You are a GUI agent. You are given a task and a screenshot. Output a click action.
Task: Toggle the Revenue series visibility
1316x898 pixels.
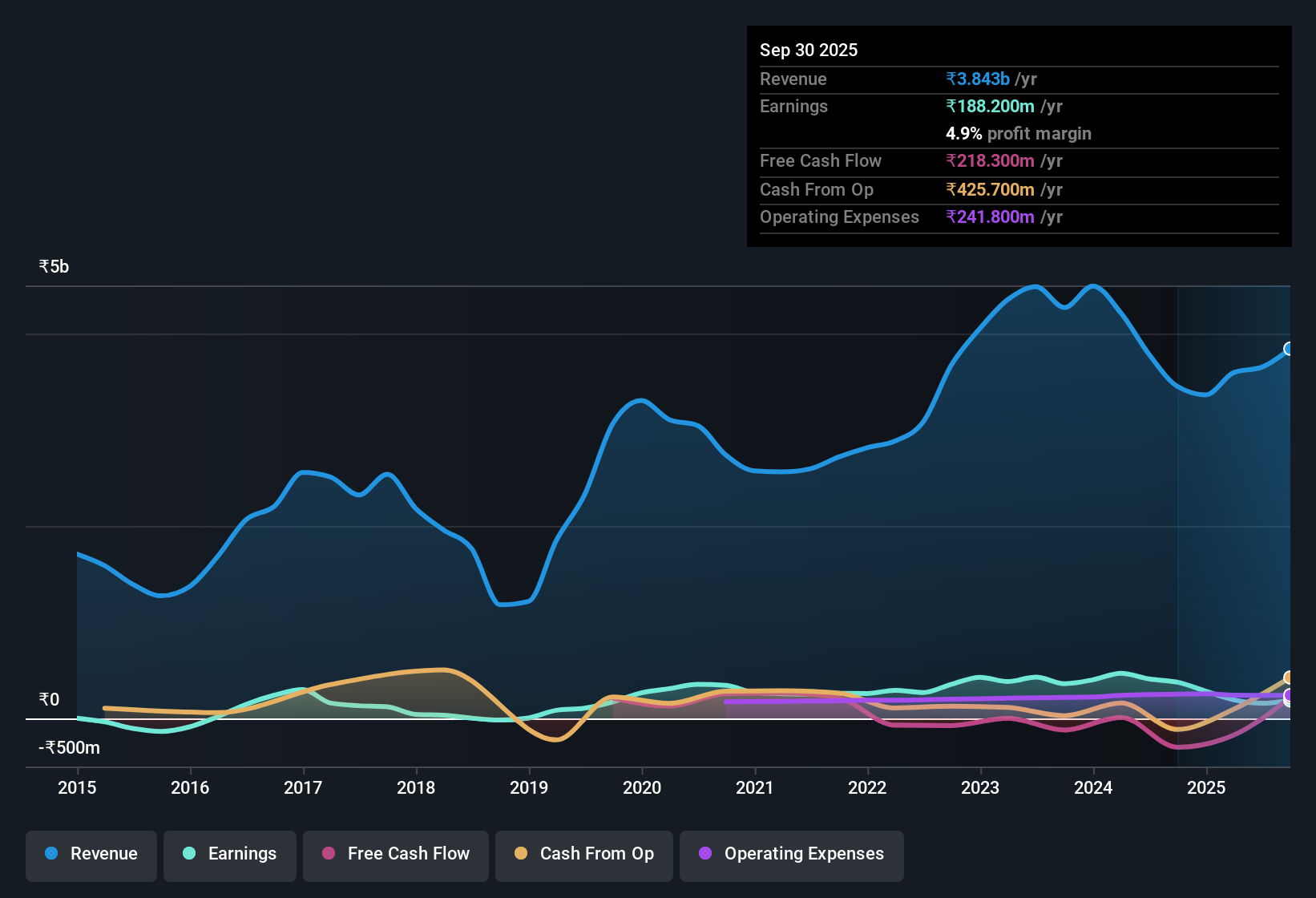tap(91, 854)
